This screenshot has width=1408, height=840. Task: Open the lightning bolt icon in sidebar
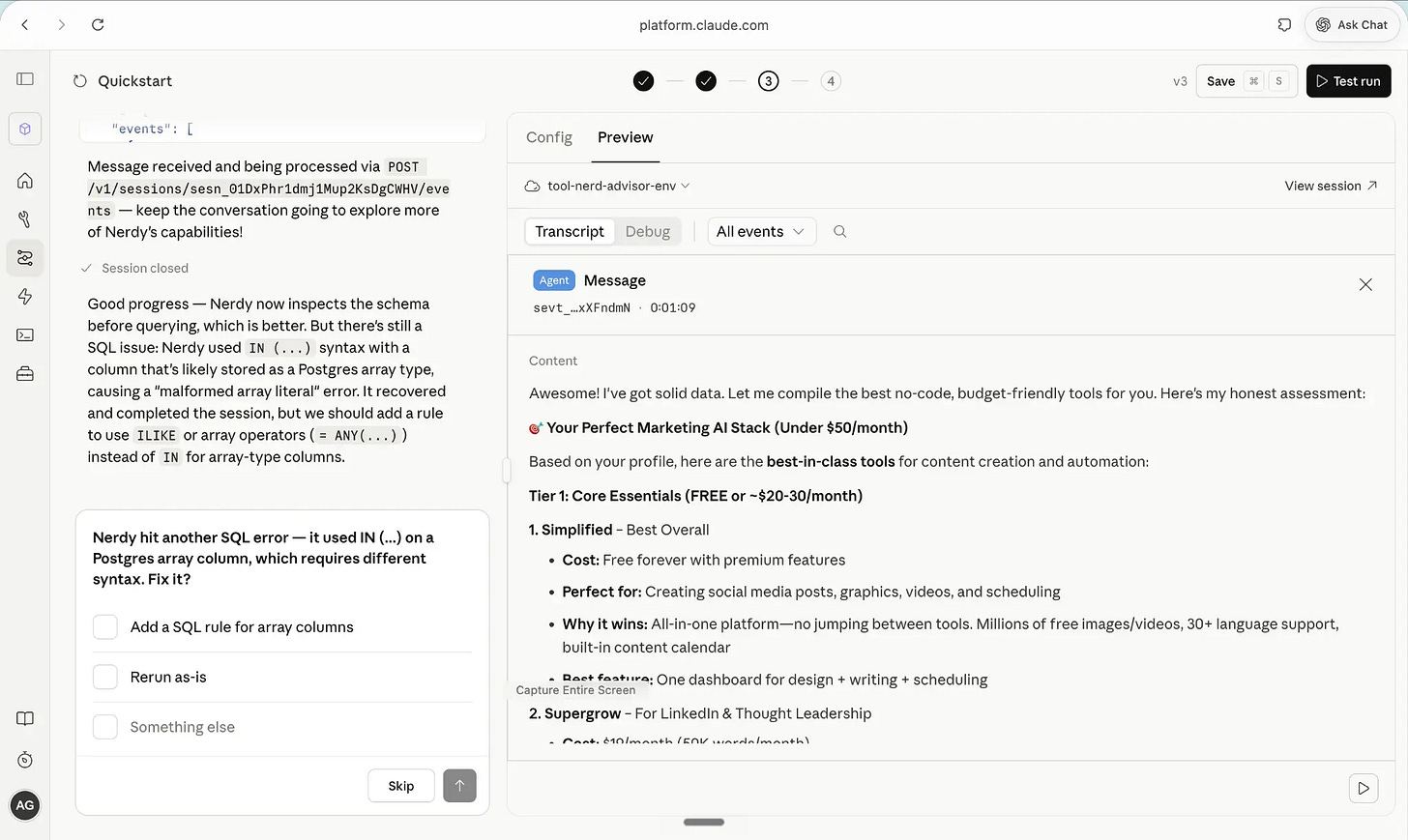click(25, 297)
